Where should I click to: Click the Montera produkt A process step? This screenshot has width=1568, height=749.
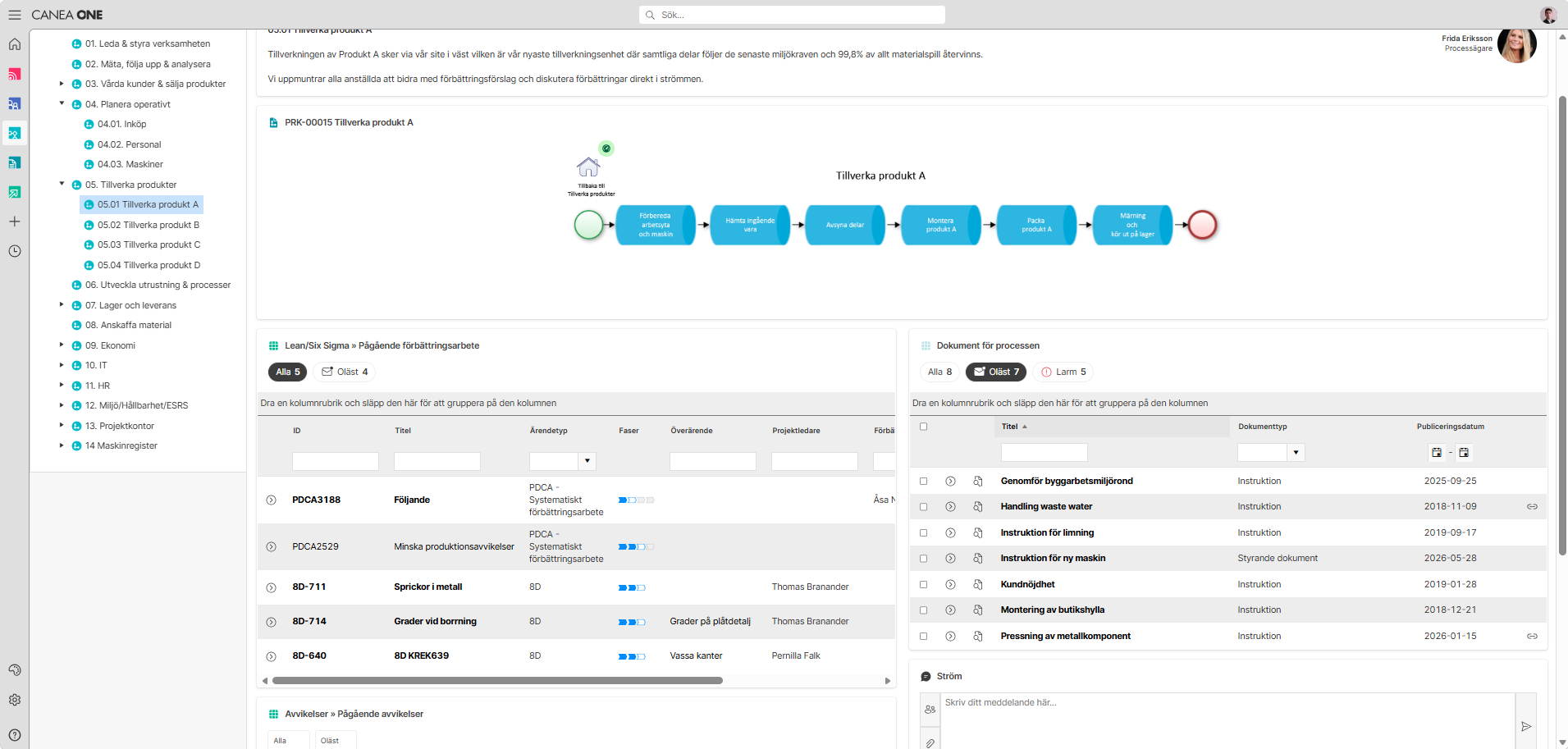tap(941, 225)
